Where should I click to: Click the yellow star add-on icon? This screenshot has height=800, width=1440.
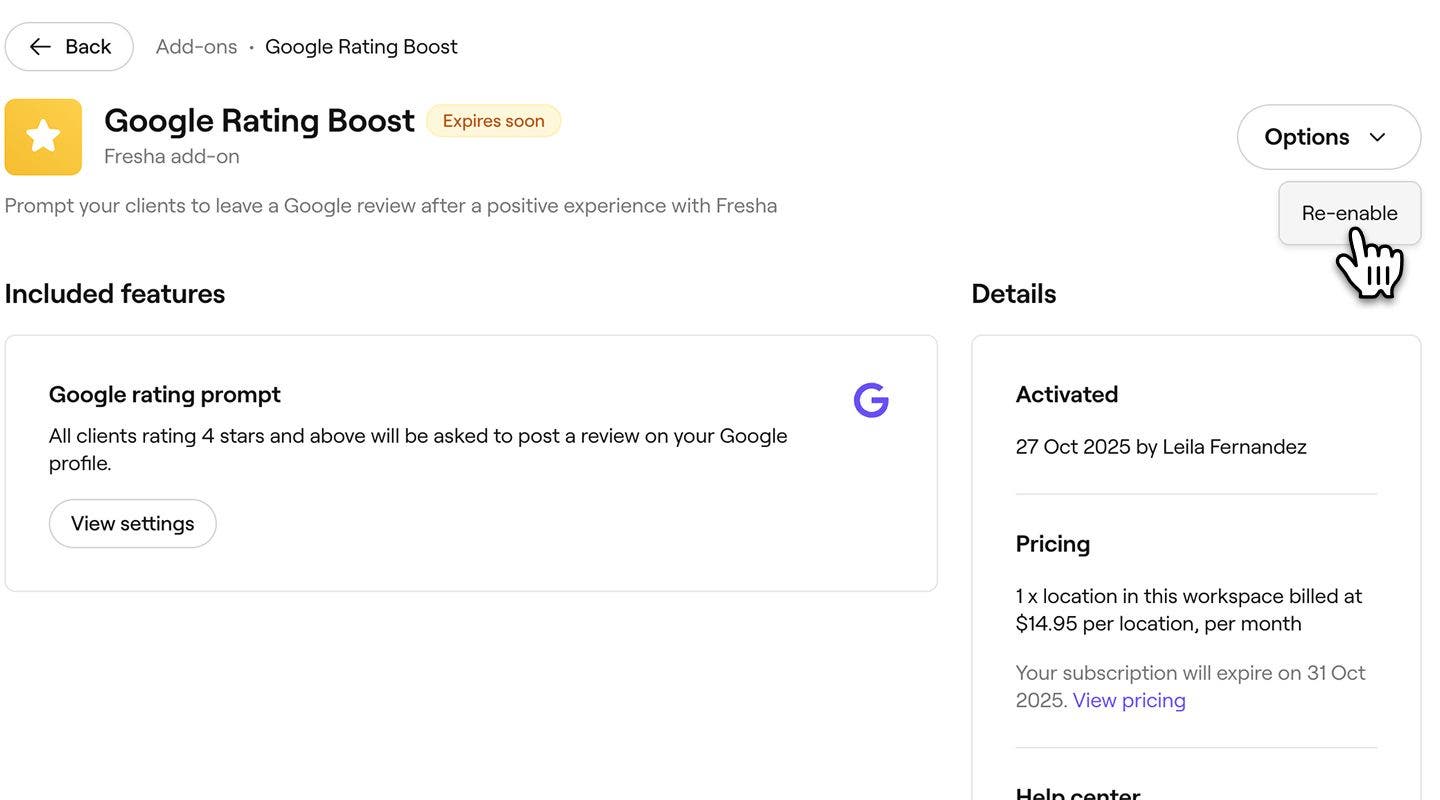(43, 137)
